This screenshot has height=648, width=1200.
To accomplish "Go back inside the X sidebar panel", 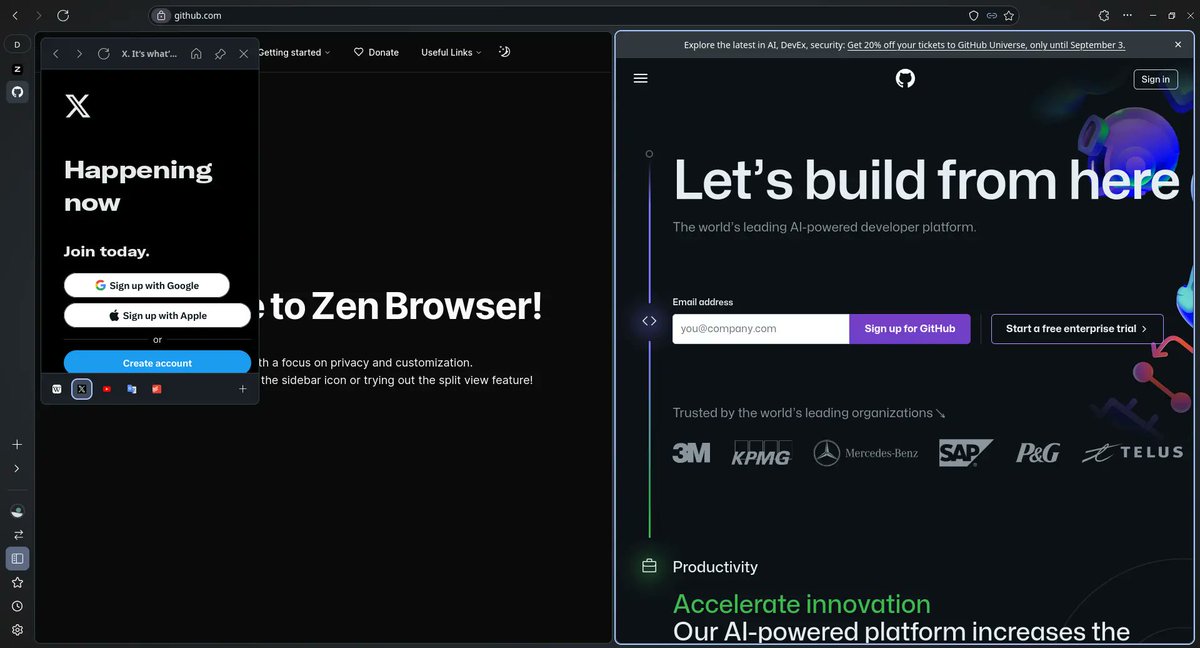I will pos(56,54).
